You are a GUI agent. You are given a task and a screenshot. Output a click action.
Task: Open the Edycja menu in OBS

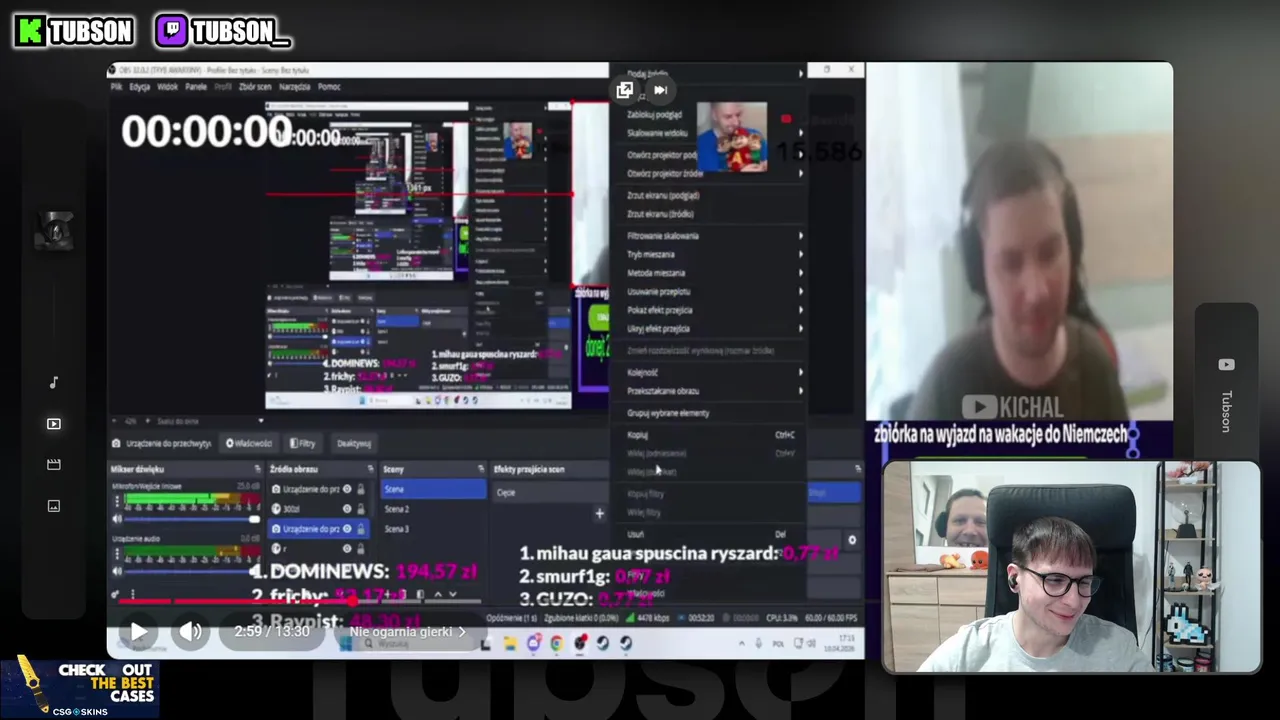140,87
